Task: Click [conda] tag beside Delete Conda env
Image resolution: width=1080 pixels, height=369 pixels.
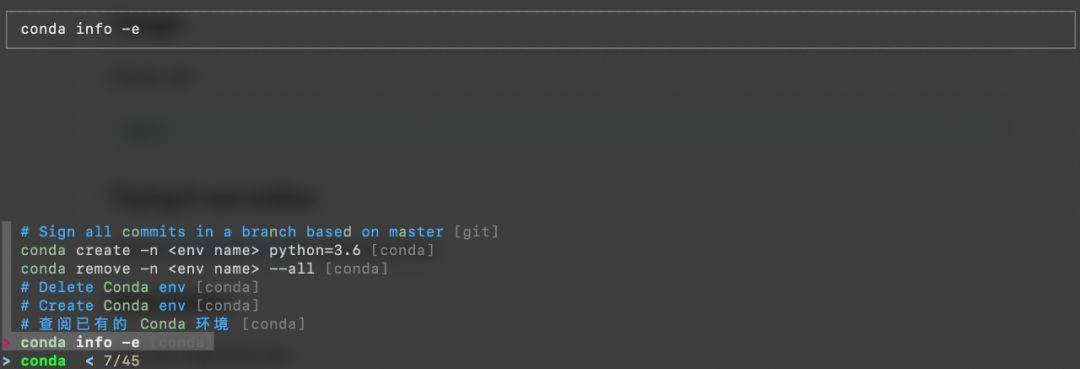Action: (227, 287)
